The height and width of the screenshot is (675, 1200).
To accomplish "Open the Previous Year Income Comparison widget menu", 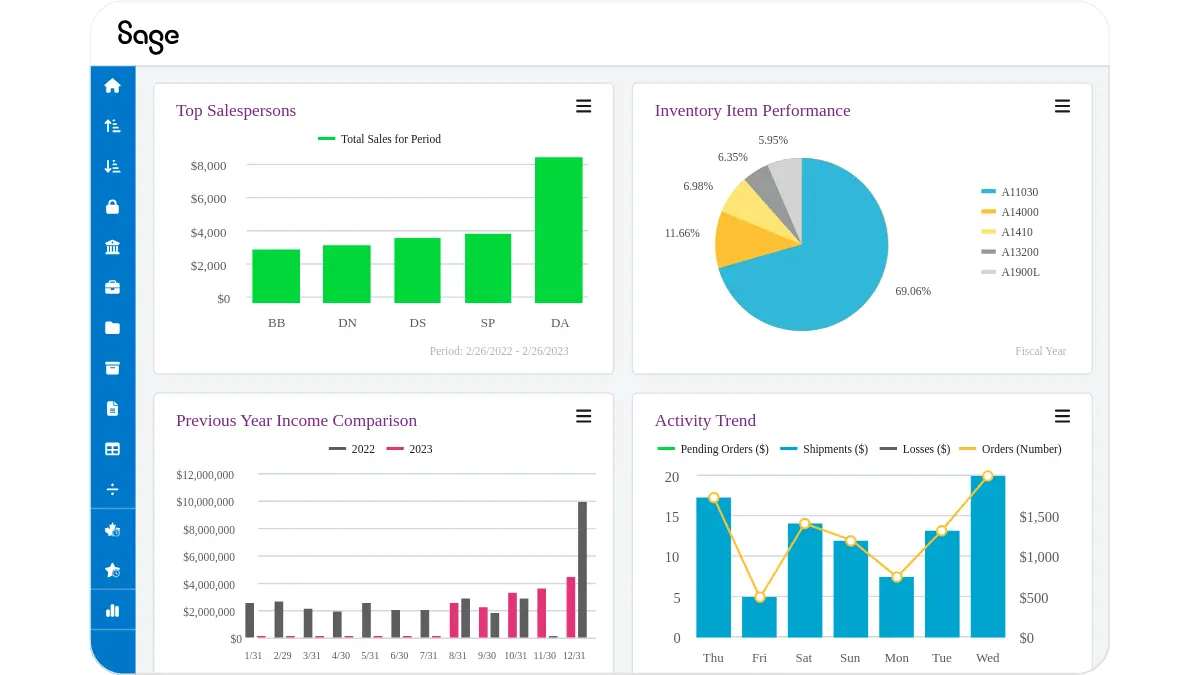I will click(583, 416).
